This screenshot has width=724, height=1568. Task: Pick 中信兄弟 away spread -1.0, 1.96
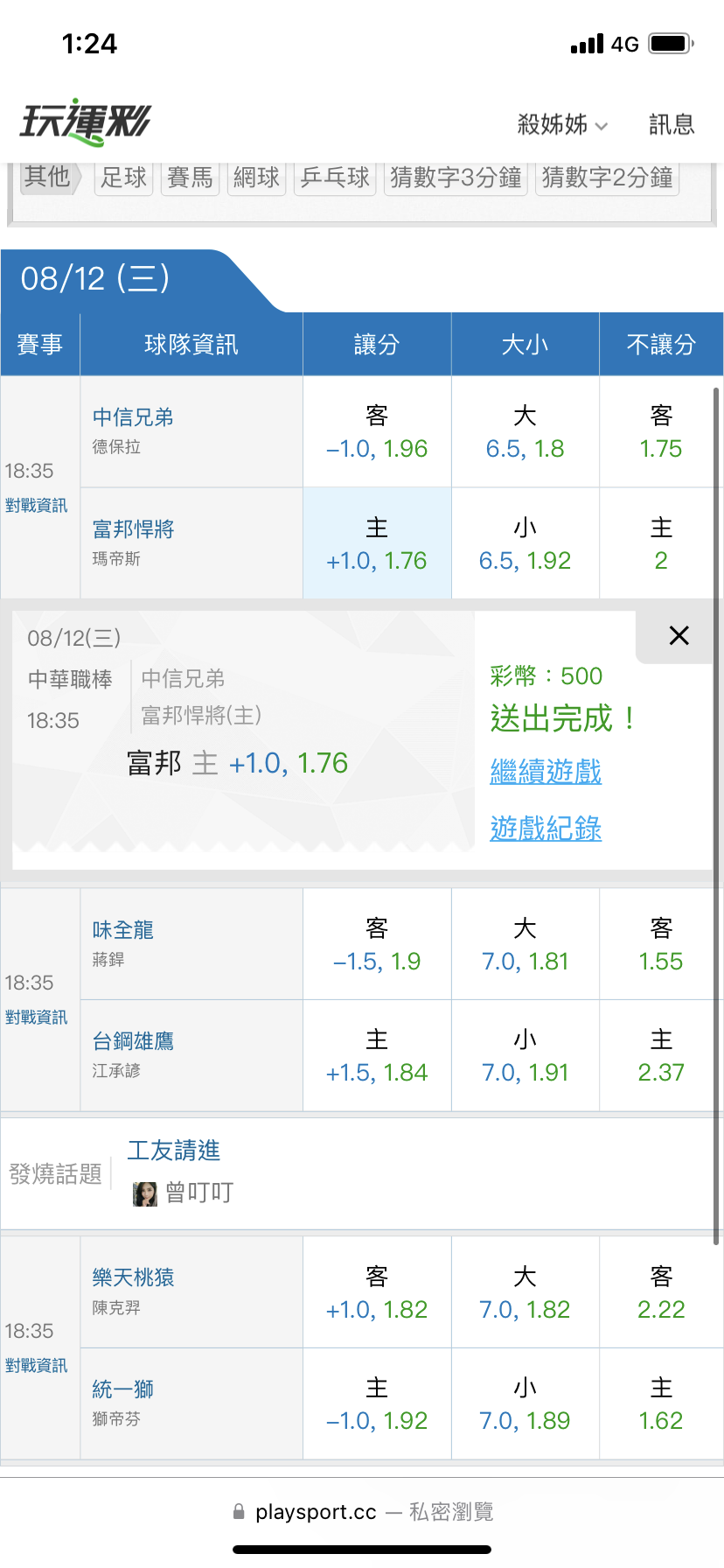(x=377, y=431)
